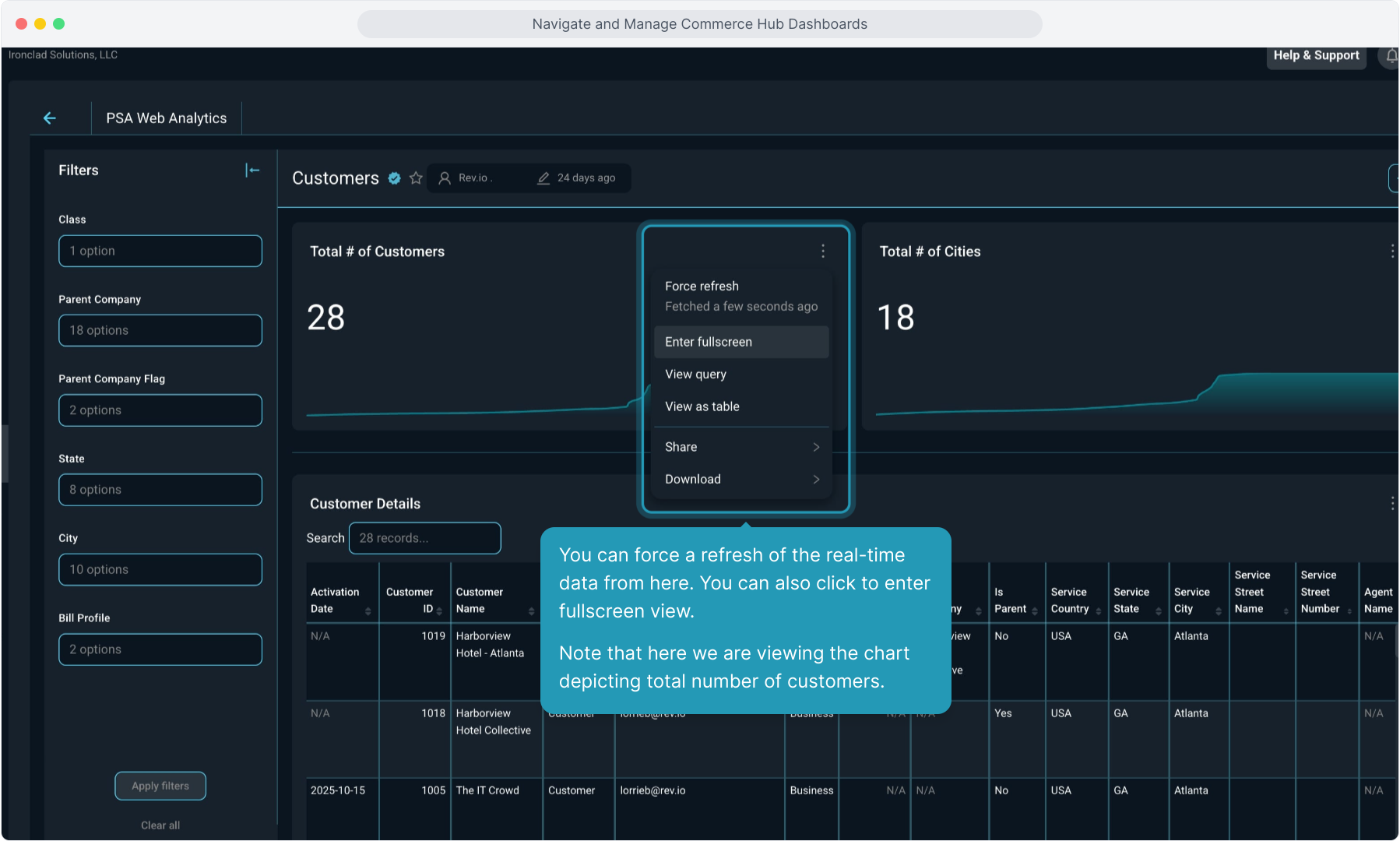
Task: Open the State filter with 8 options
Action: click(x=160, y=490)
